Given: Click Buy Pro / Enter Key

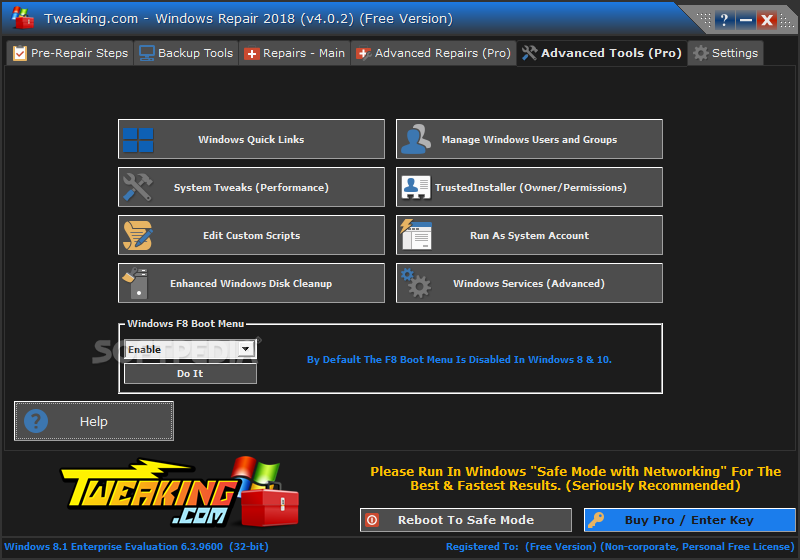Looking at the screenshot, I should click(689, 520).
